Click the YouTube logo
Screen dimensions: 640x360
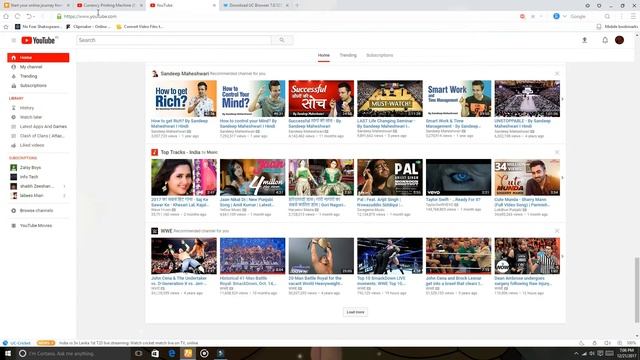38,40
